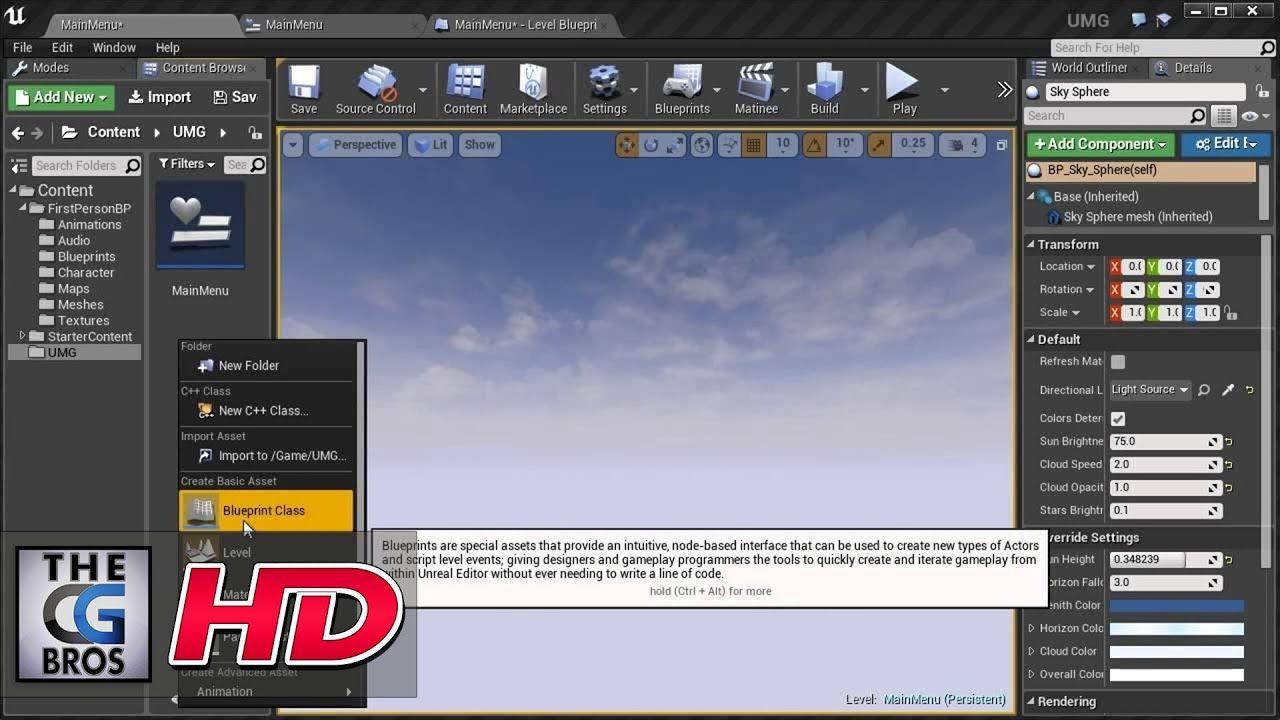Open the Content browser toolbar icon
Viewport: 1280px width, 720px height.
[465, 89]
